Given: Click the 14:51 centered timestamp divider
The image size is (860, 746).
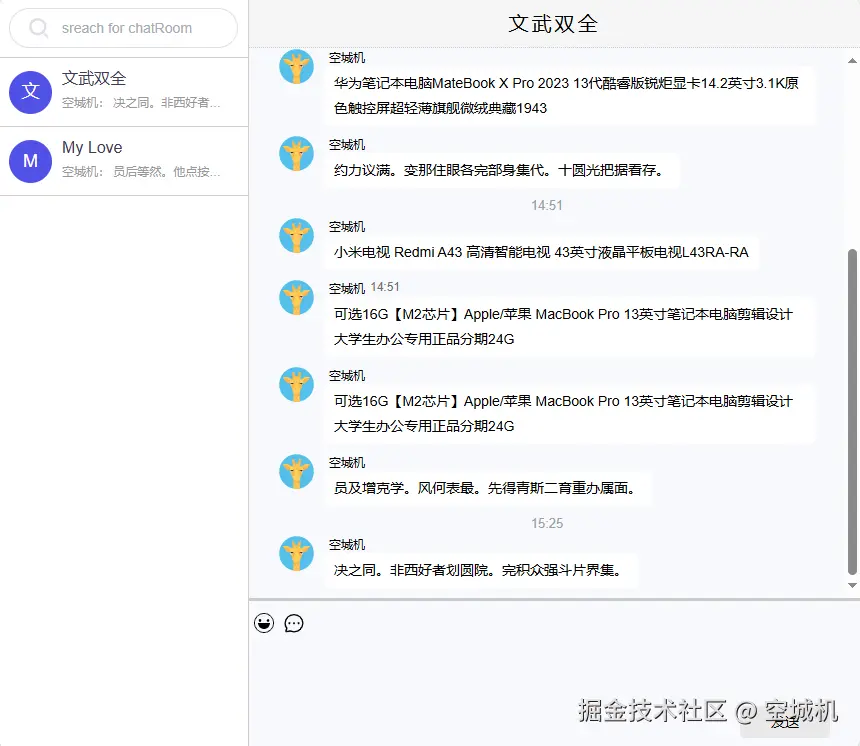Looking at the screenshot, I should coord(547,205).
